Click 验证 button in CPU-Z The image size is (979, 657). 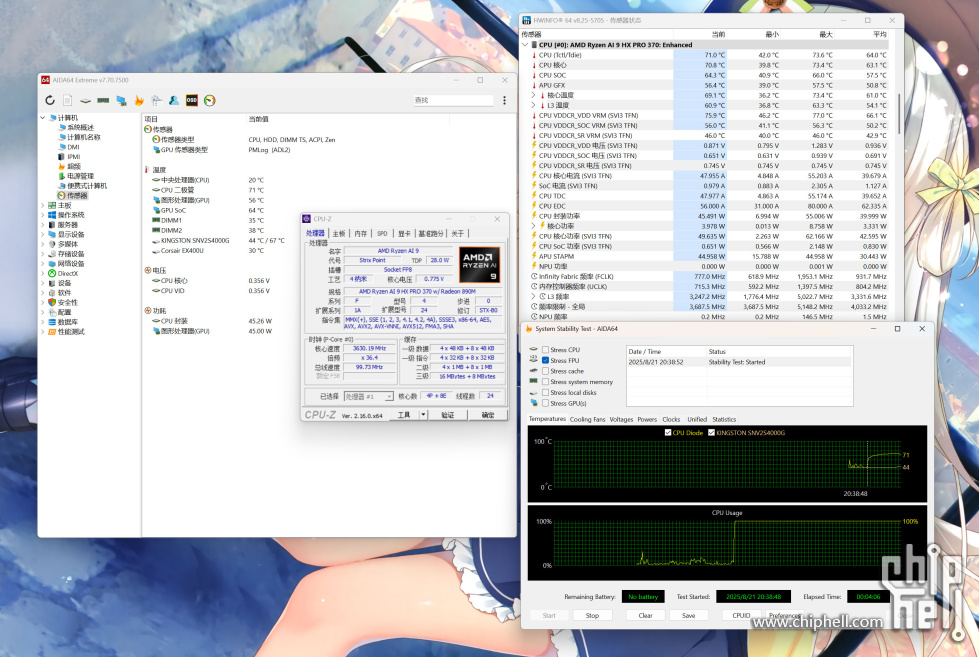[x=448, y=415]
